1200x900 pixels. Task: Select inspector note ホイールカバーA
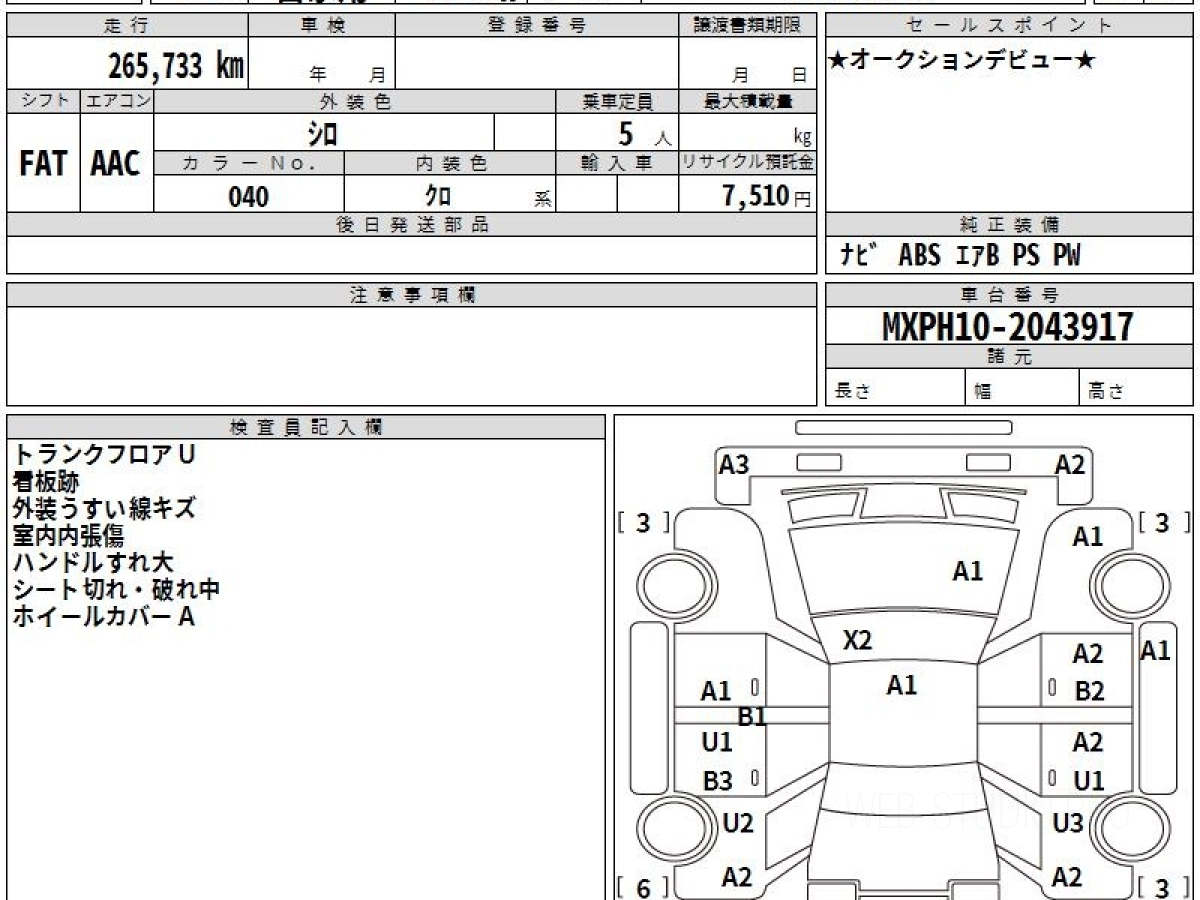[104, 617]
